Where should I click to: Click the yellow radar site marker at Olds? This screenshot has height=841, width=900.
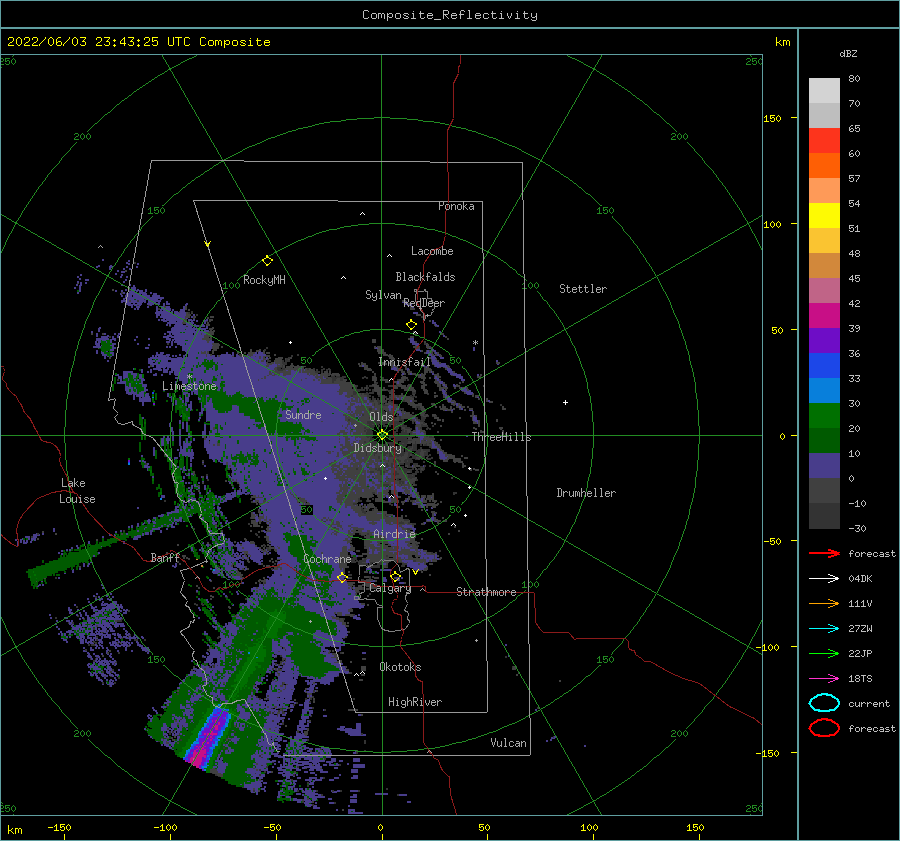click(382, 435)
